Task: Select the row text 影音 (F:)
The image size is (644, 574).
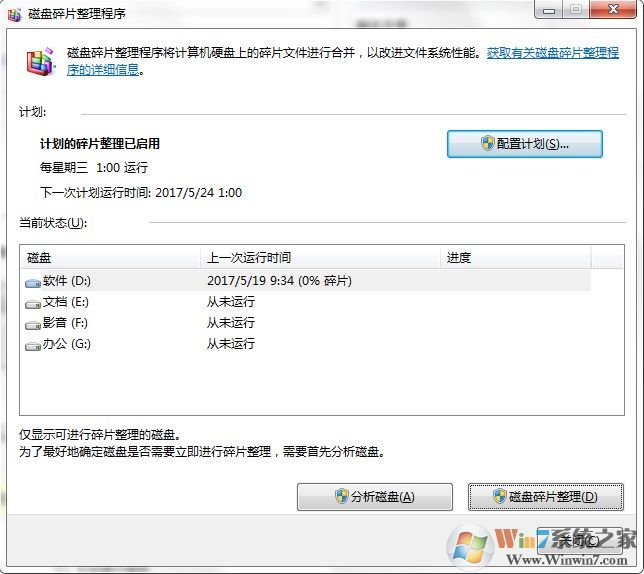Action: (65, 323)
